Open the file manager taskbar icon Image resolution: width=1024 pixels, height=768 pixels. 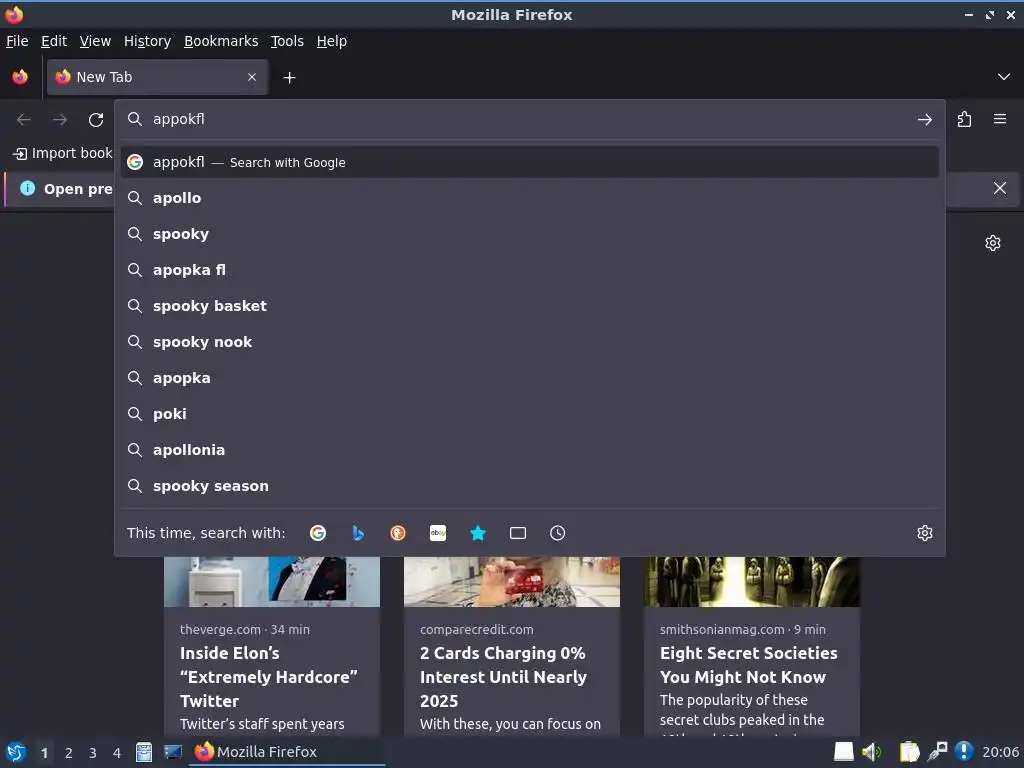click(144, 752)
